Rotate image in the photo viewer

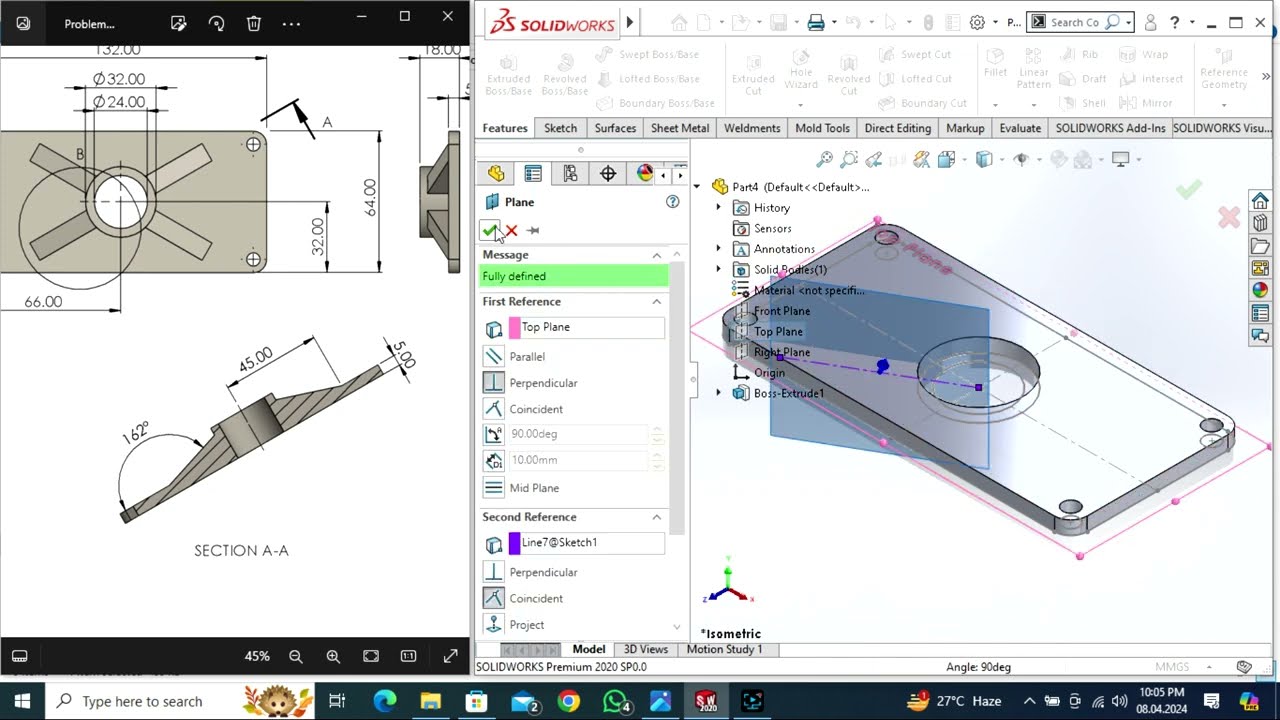216,23
